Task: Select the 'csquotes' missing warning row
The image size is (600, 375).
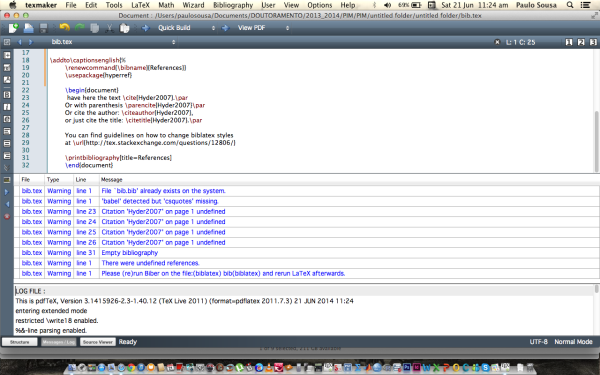Action: tap(306, 201)
